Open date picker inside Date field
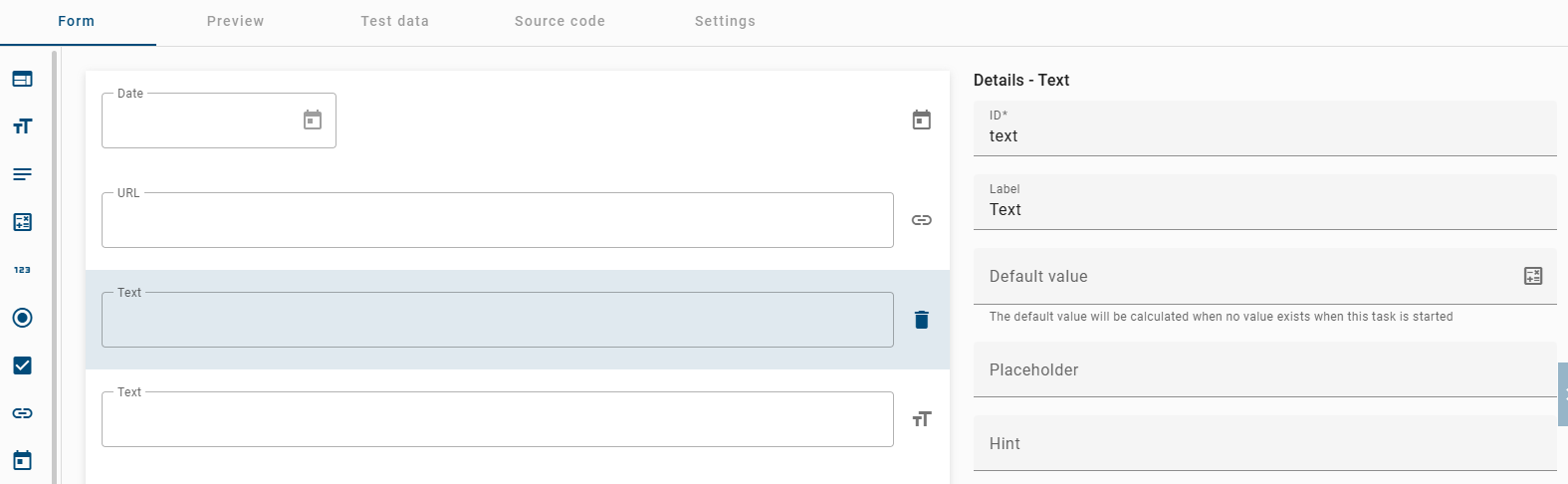1568x484 pixels. pos(313,121)
